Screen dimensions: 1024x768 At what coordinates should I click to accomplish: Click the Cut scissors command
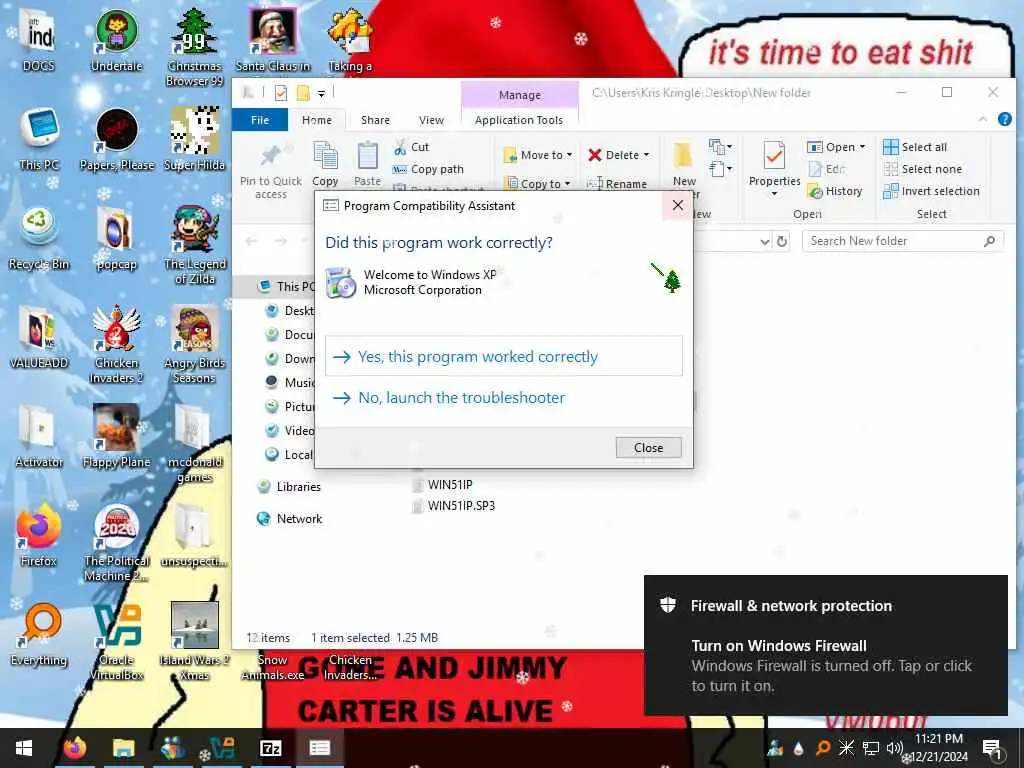[x=411, y=147]
